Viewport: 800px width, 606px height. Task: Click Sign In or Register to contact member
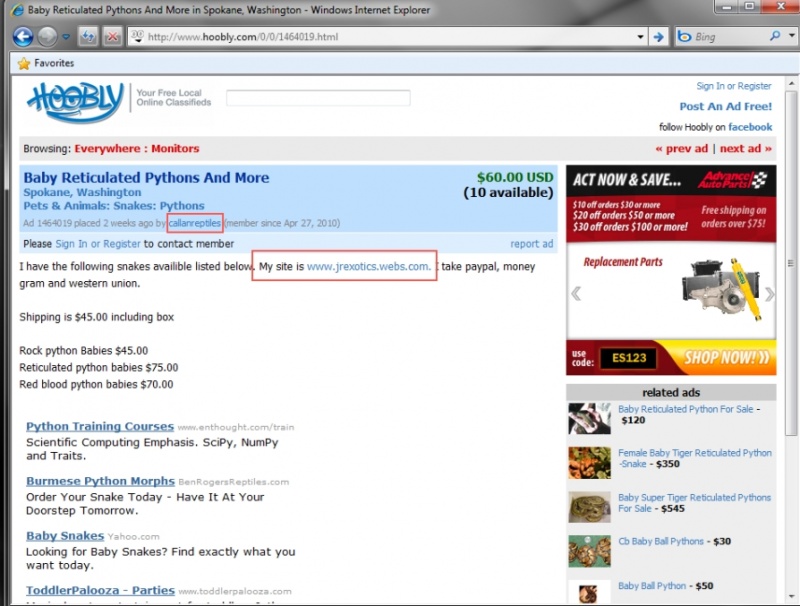pos(97,244)
